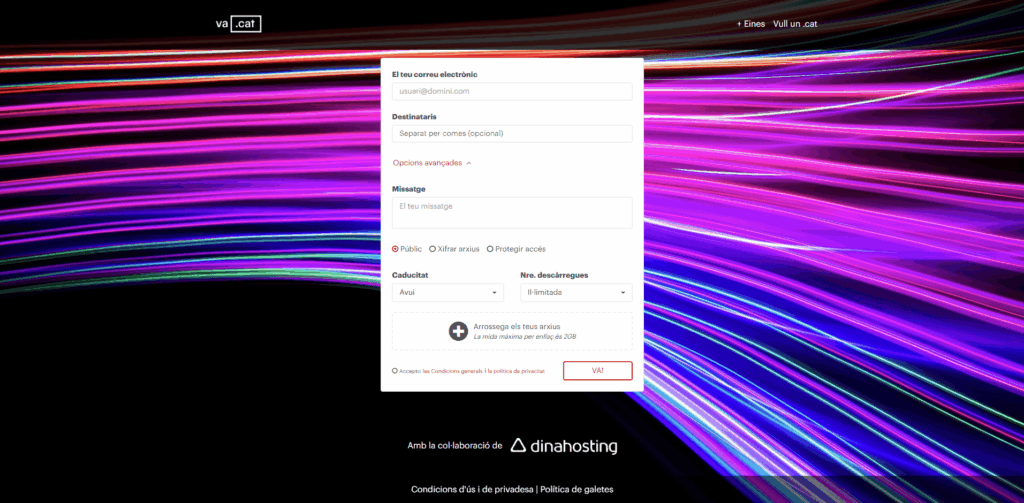
Task: Open the Nre. descàrregues dropdown
Action: 575,293
